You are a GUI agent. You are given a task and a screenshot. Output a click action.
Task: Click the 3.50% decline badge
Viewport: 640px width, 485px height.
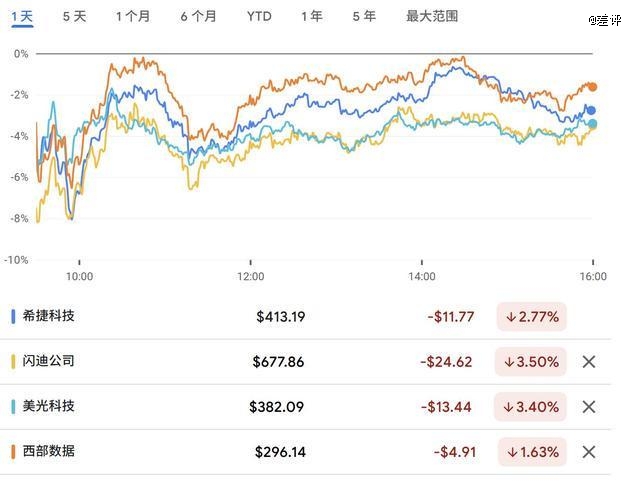(x=531, y=361)
